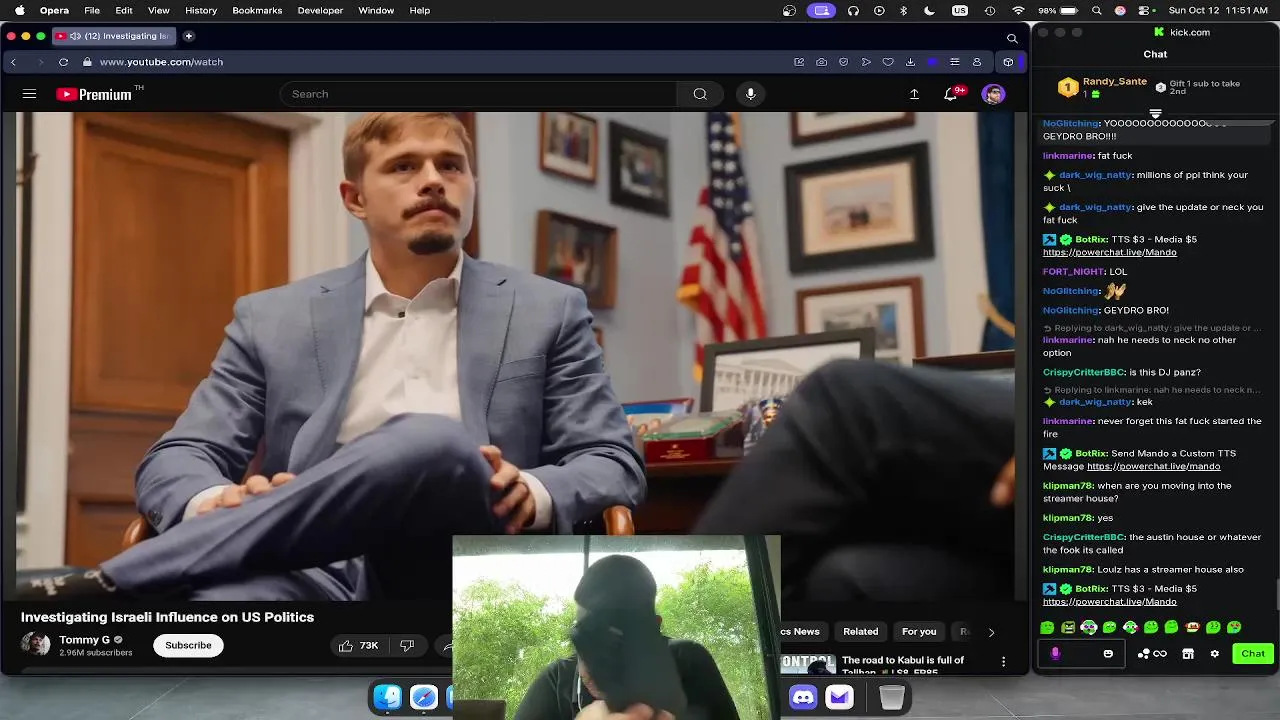Open the Opera downloads icon

point(910,62)
